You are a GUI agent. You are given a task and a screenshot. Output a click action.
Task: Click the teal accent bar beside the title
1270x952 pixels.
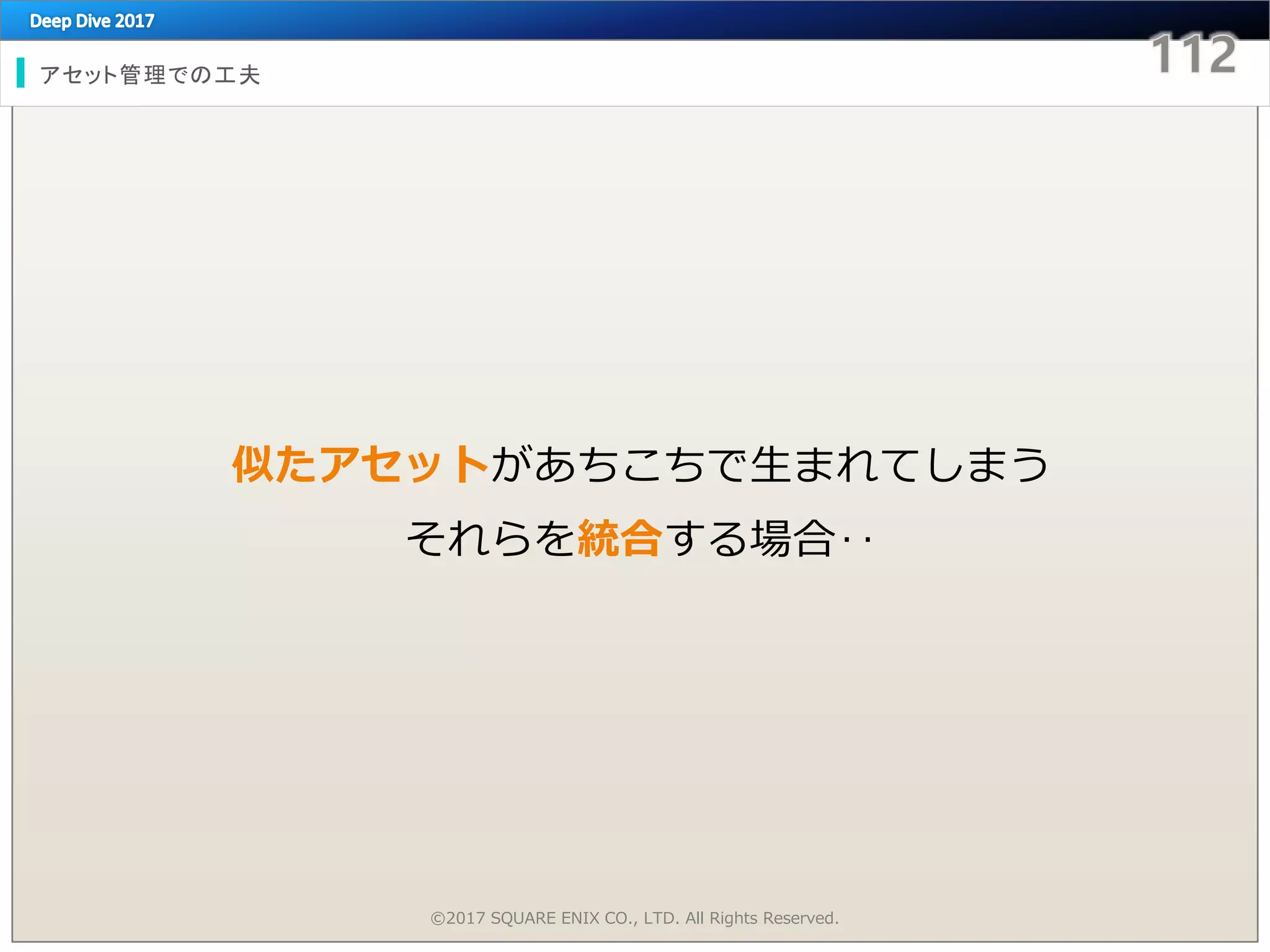pyautogui.click(x=20, y=73)
